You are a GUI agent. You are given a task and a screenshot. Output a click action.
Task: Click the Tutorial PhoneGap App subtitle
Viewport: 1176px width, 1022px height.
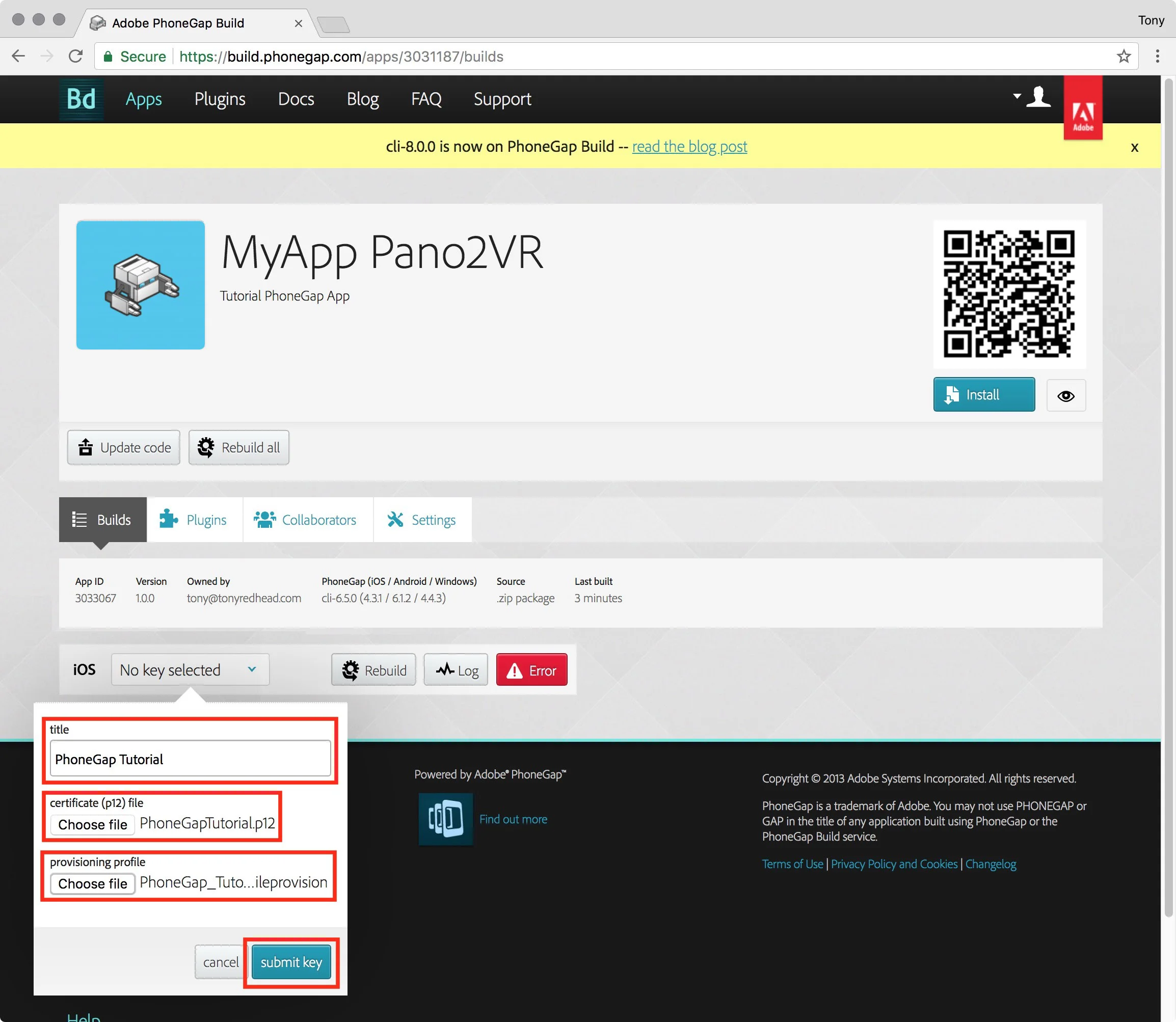[x=285, y=296]
